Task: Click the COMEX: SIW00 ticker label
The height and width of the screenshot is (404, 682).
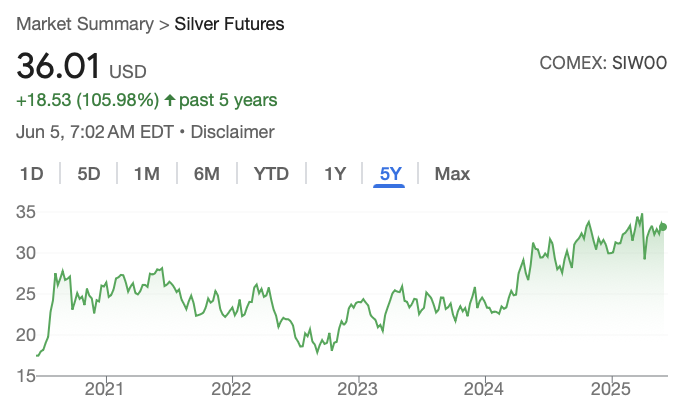Action: tap(603, 64)
